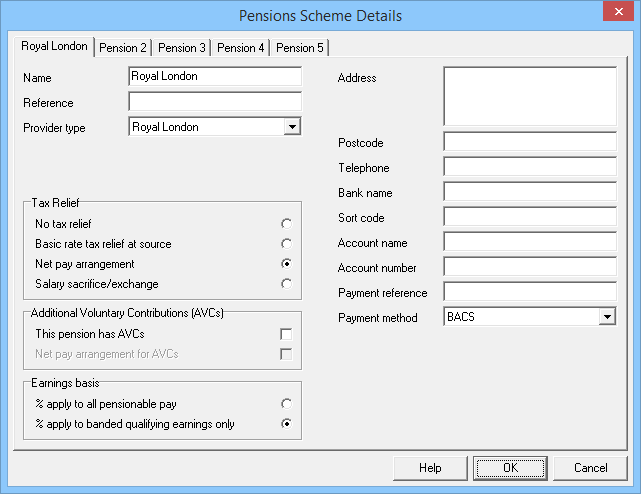Click the Reference input field
This screenshot has width=641, height=494.
point(215,101)
